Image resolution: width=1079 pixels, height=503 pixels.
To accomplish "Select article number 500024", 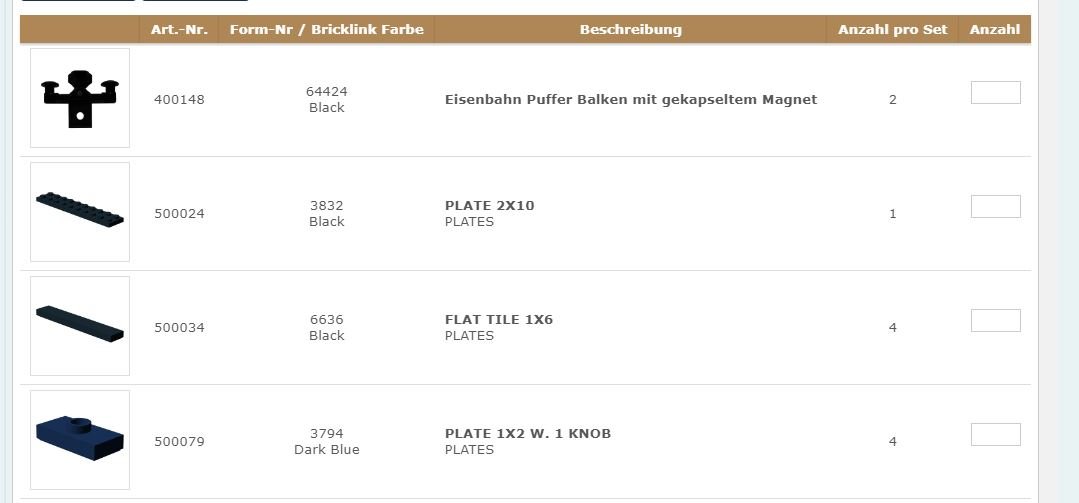I will coord(179,214).
